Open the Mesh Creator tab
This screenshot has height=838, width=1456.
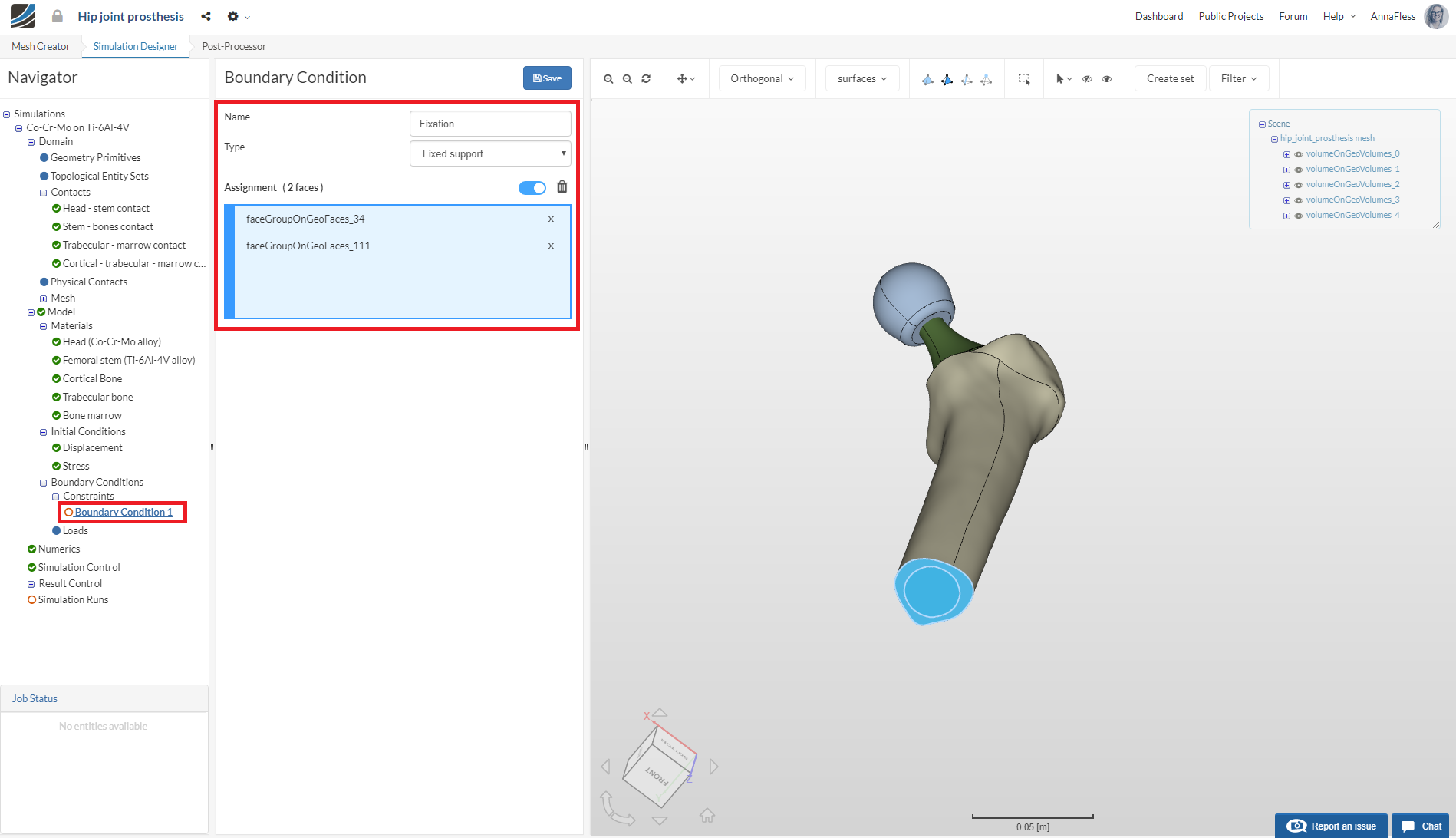41,46
